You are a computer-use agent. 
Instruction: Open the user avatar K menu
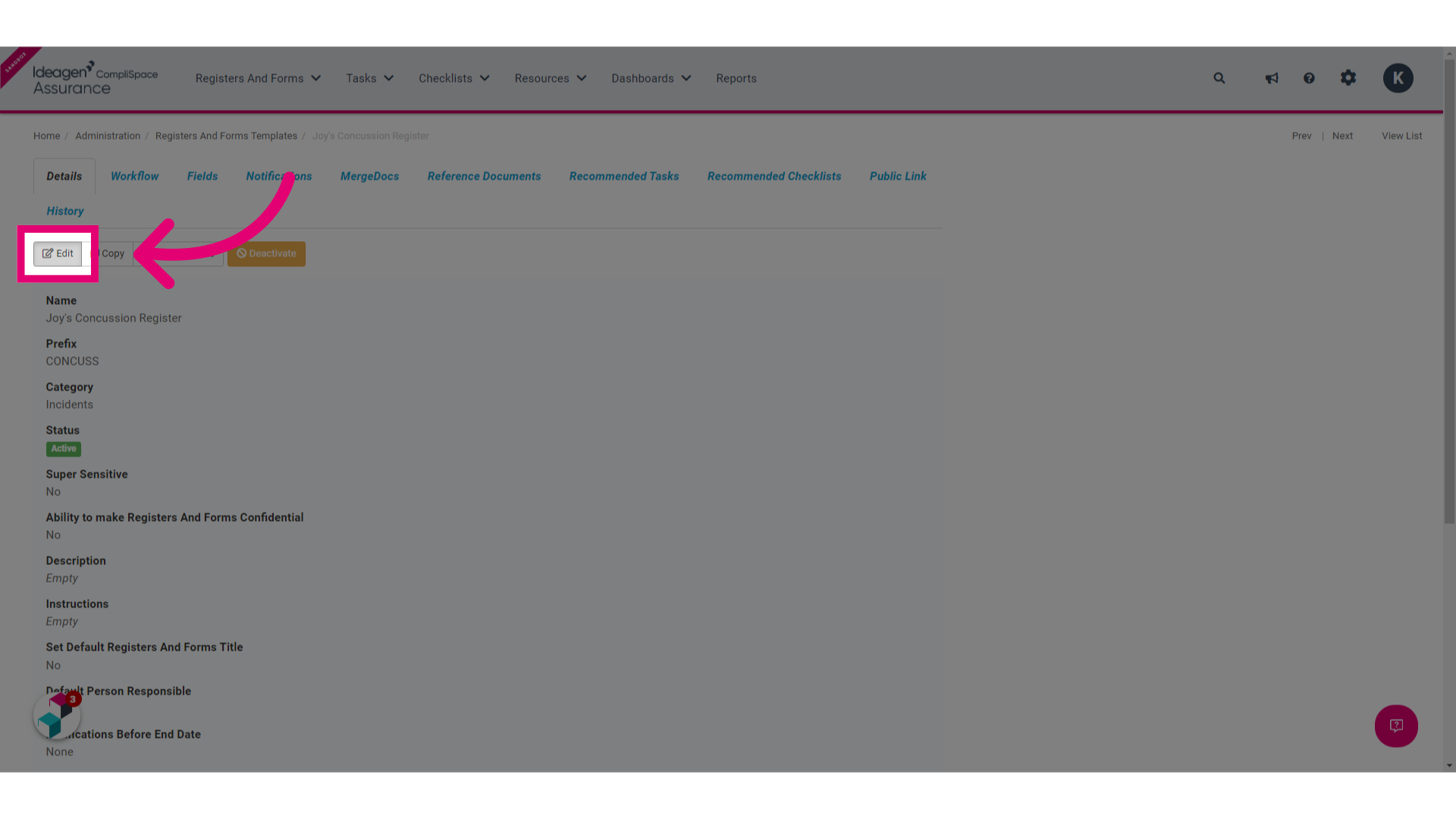pyautogui.click(x=1398, y=78)
